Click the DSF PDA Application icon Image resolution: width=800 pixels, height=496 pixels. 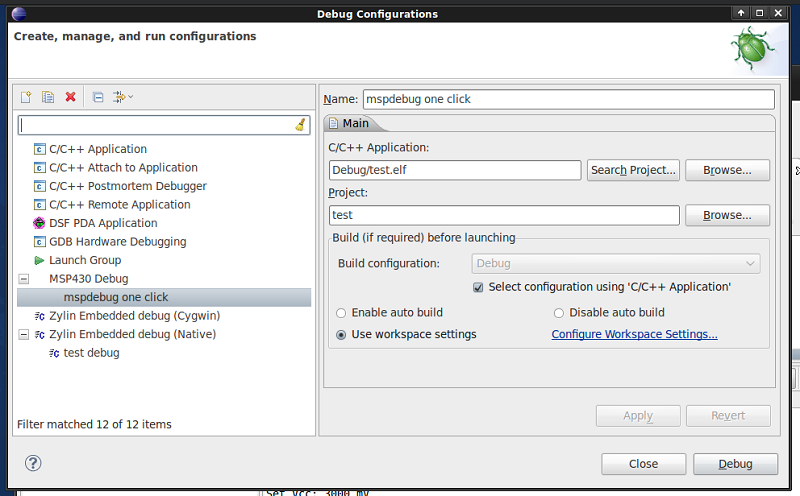click(x=39, y=223)
